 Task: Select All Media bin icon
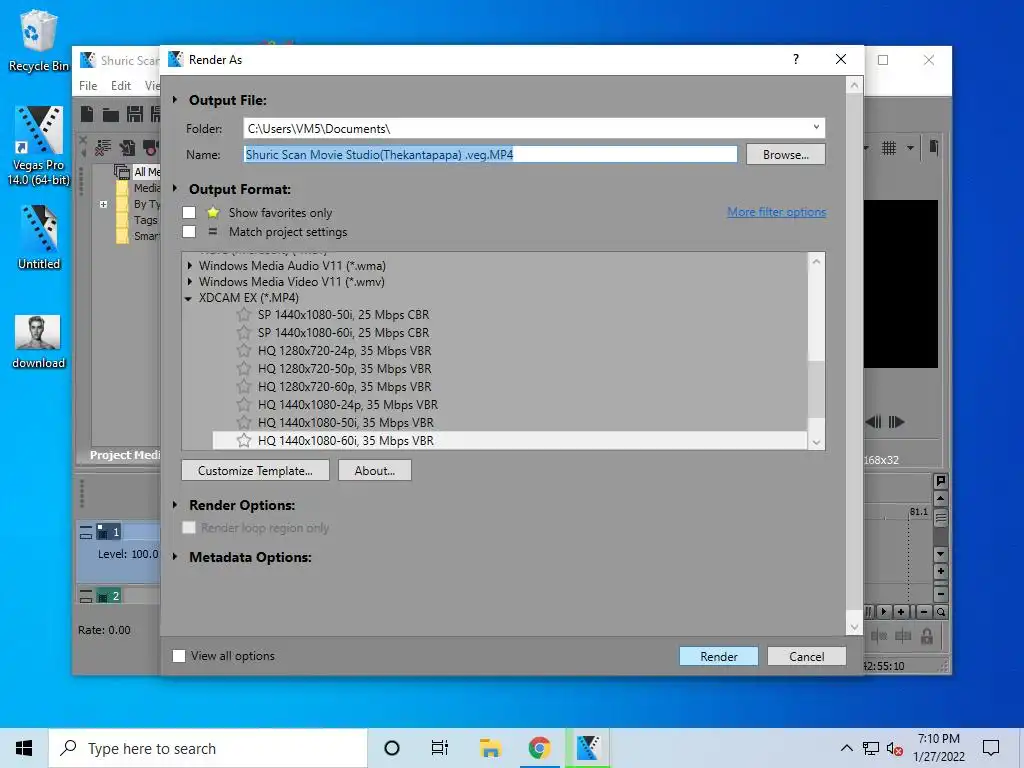122,171
